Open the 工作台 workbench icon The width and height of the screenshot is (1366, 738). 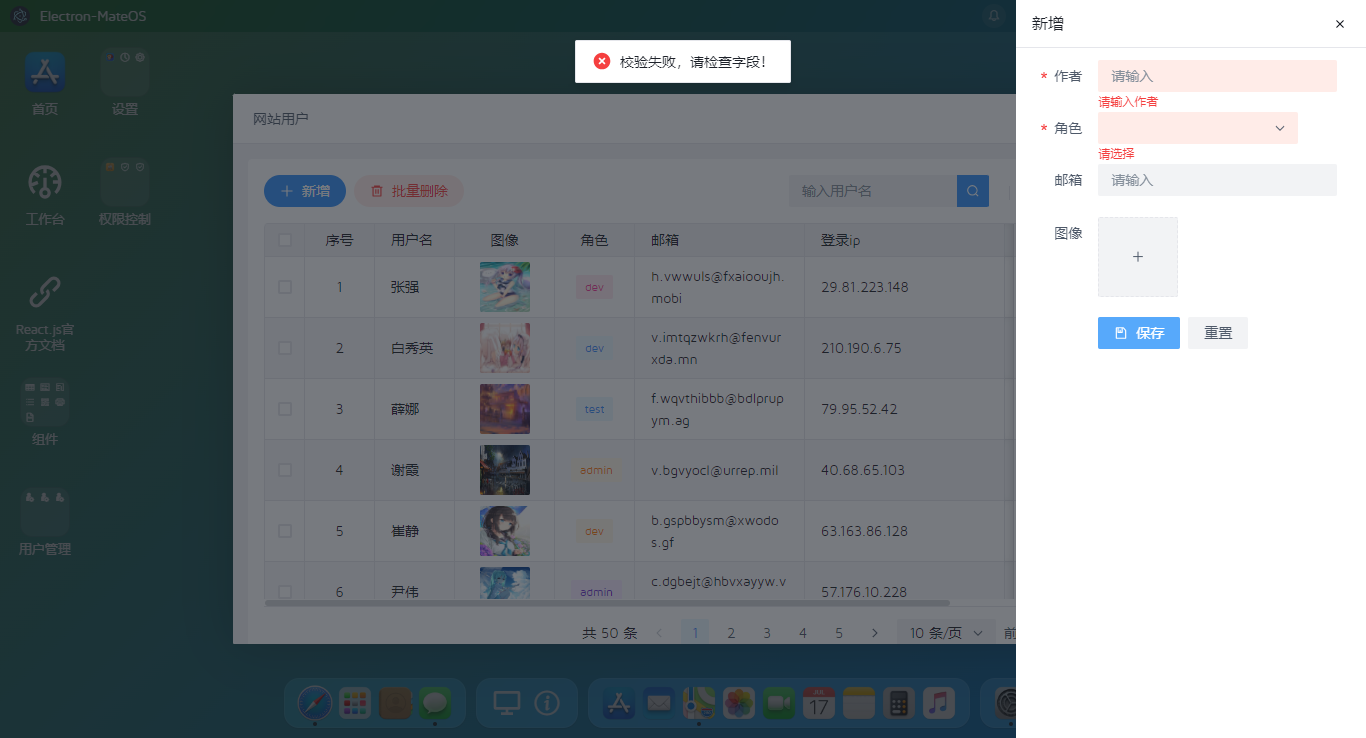44,182
